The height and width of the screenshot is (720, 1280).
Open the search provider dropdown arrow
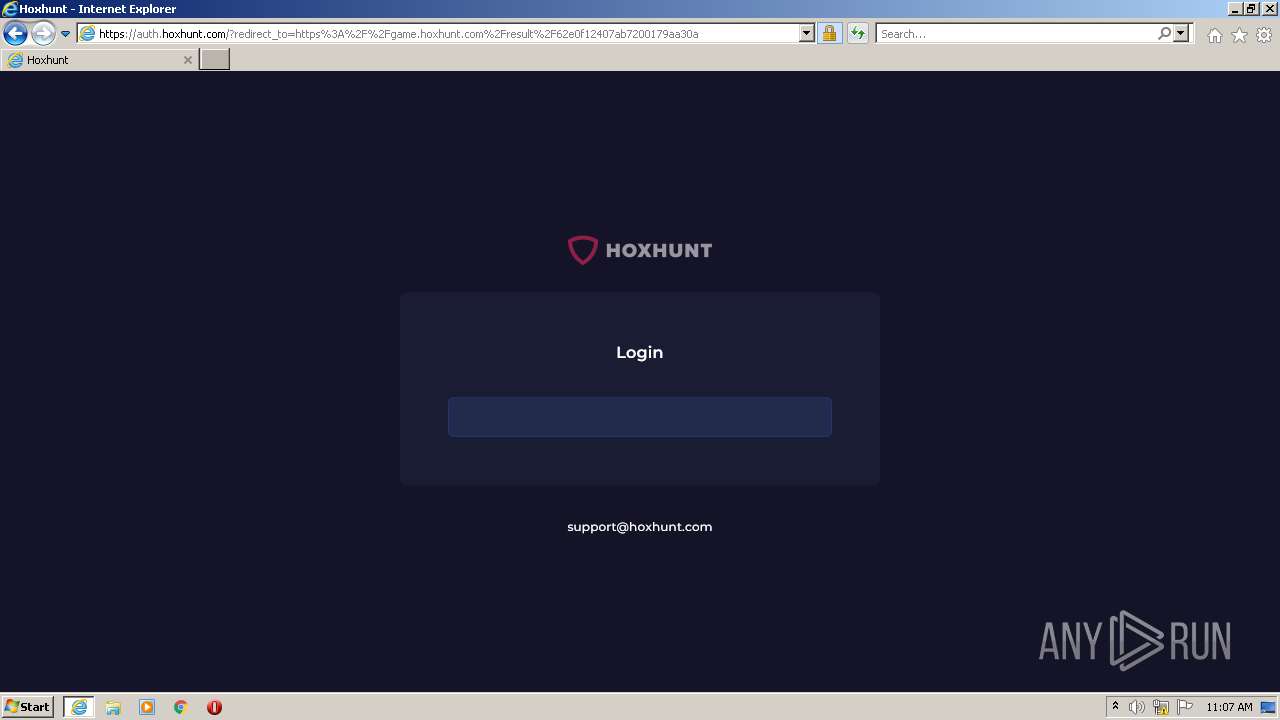point(1181,34)
